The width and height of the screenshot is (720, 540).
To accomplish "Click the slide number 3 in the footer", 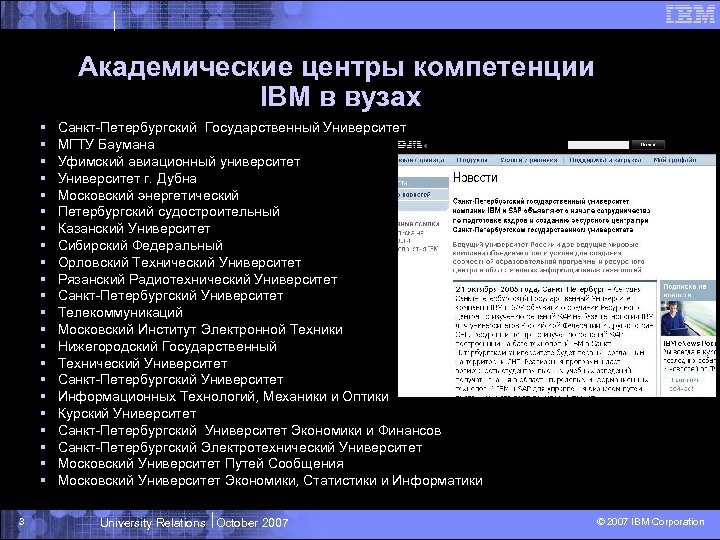I will pyautogui.click(x=22, y=522).
